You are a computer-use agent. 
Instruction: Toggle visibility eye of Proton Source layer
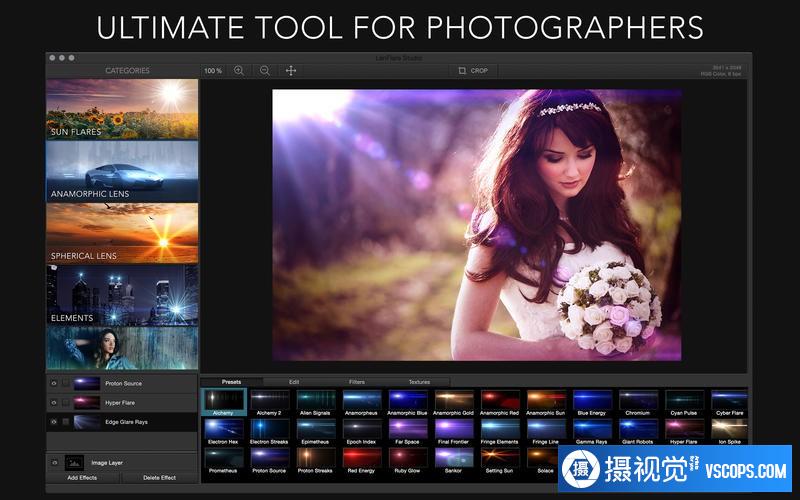54,383
